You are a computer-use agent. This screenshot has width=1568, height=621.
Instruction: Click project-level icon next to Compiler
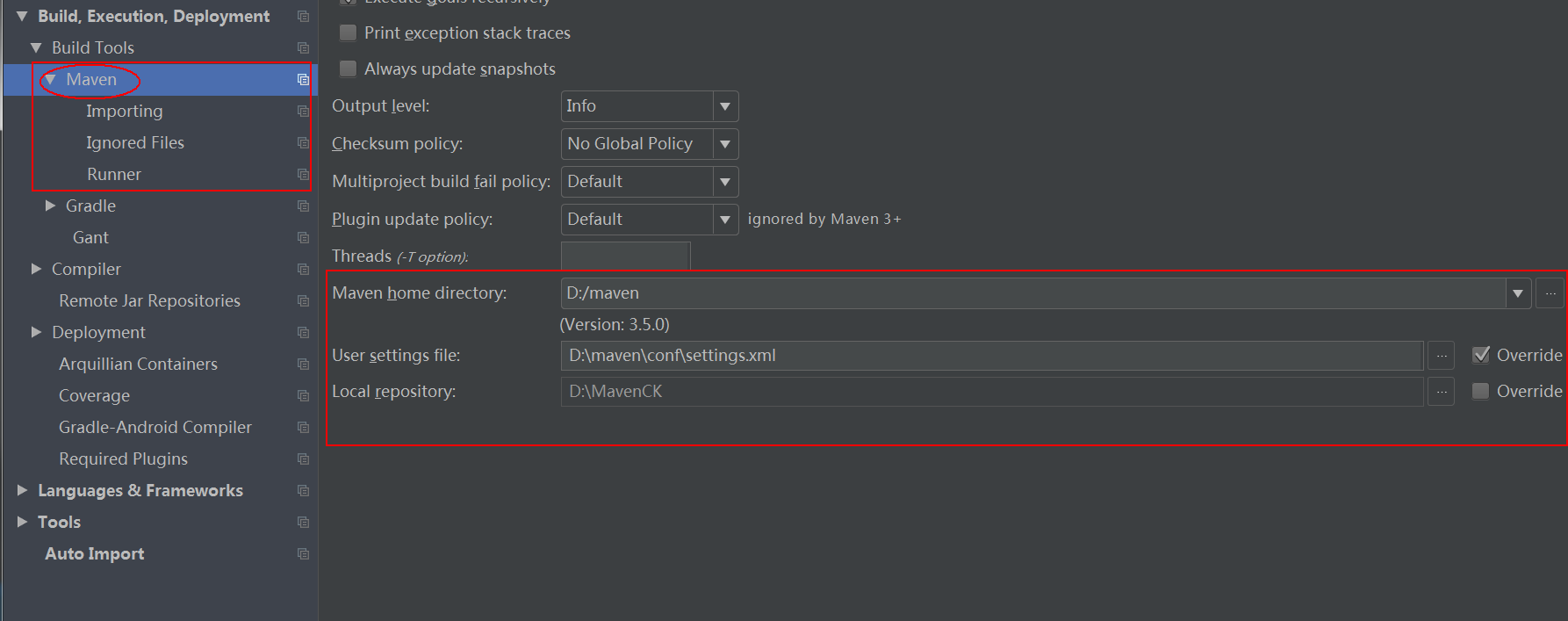pyautogui.click(x=303, y=270)
